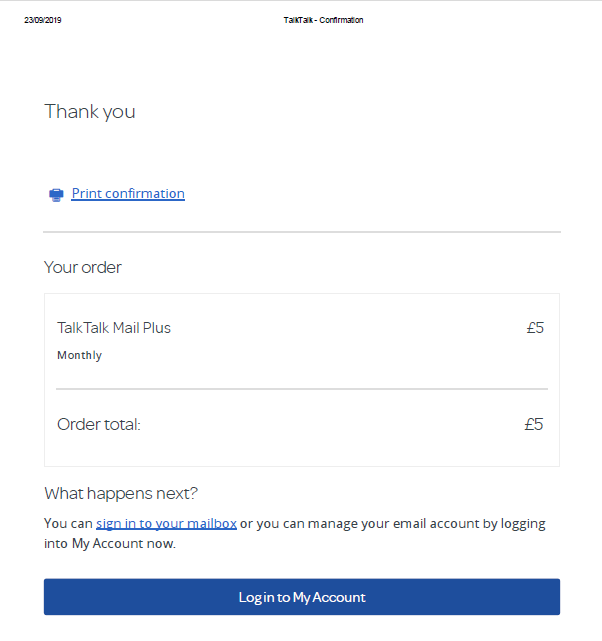Open the Print confirmation link
602x641 pixels.
pos(128,194)
